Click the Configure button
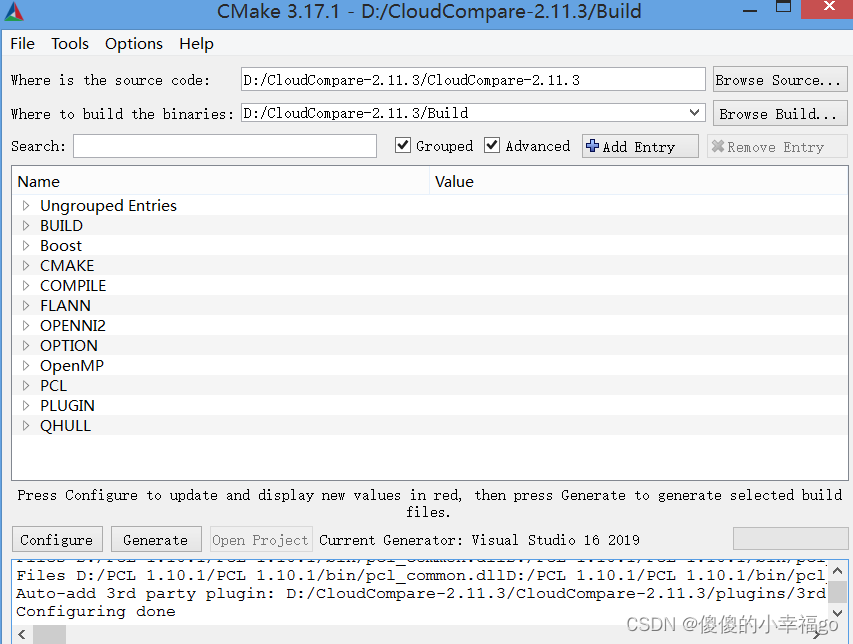 coord(57,540)
